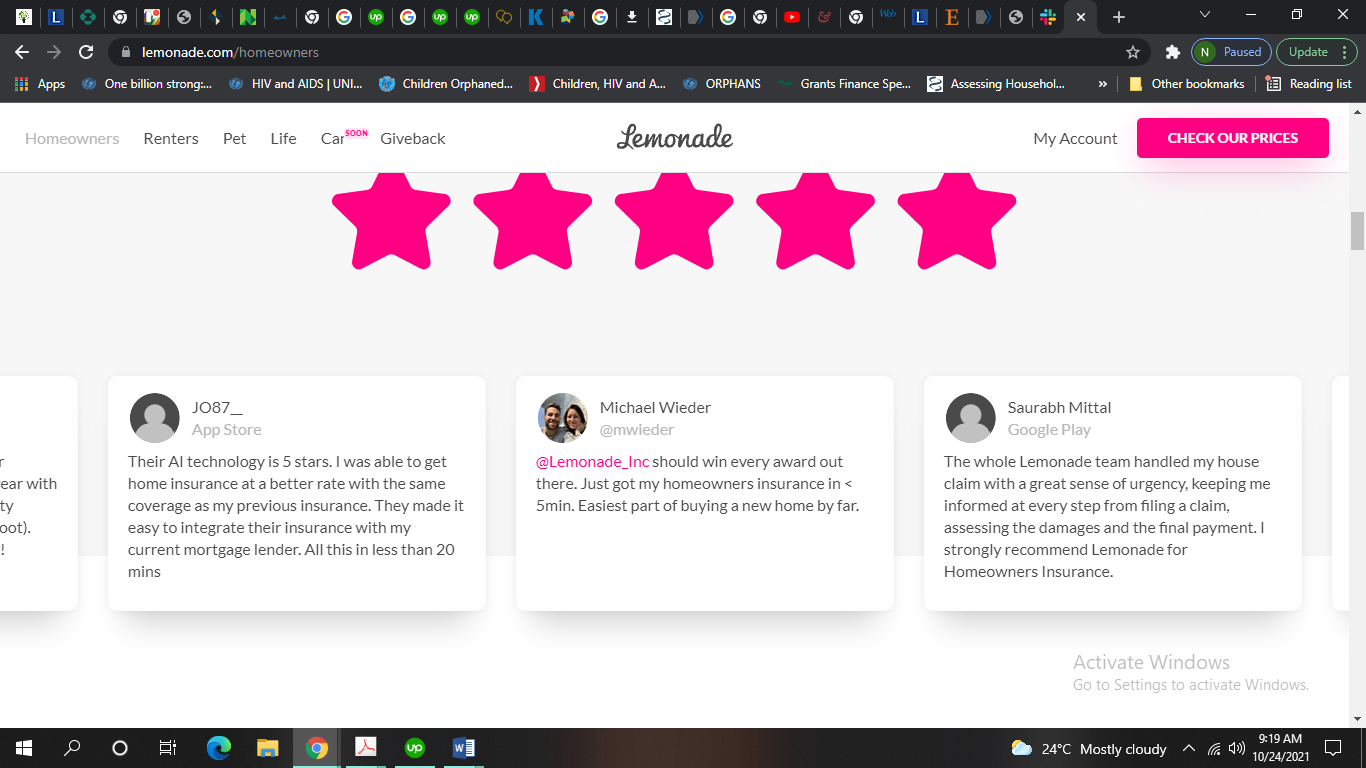This screenshot has width=1366, height=768.
Task: Click the JO87__ reviewer avatar
Action: click(x=155, y=418)
